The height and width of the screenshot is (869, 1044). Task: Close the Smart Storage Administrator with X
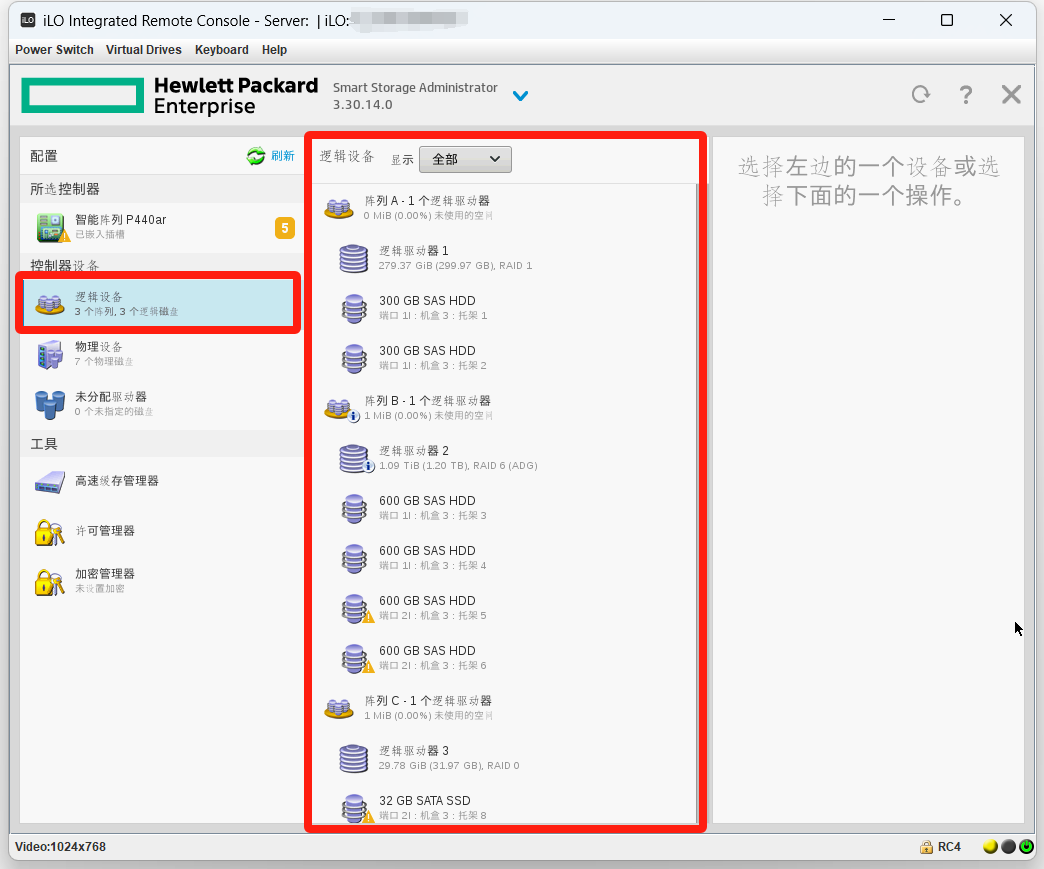[1011, 95]
